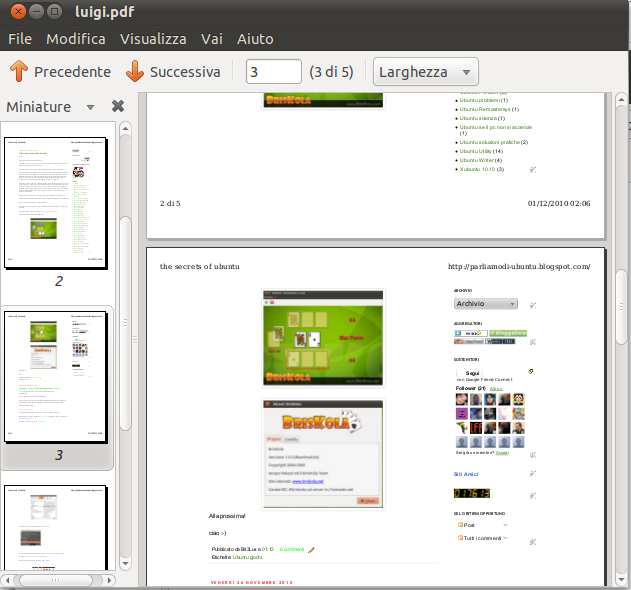Select the partially visible page 4 thumbnail

(x=56, y=527)
